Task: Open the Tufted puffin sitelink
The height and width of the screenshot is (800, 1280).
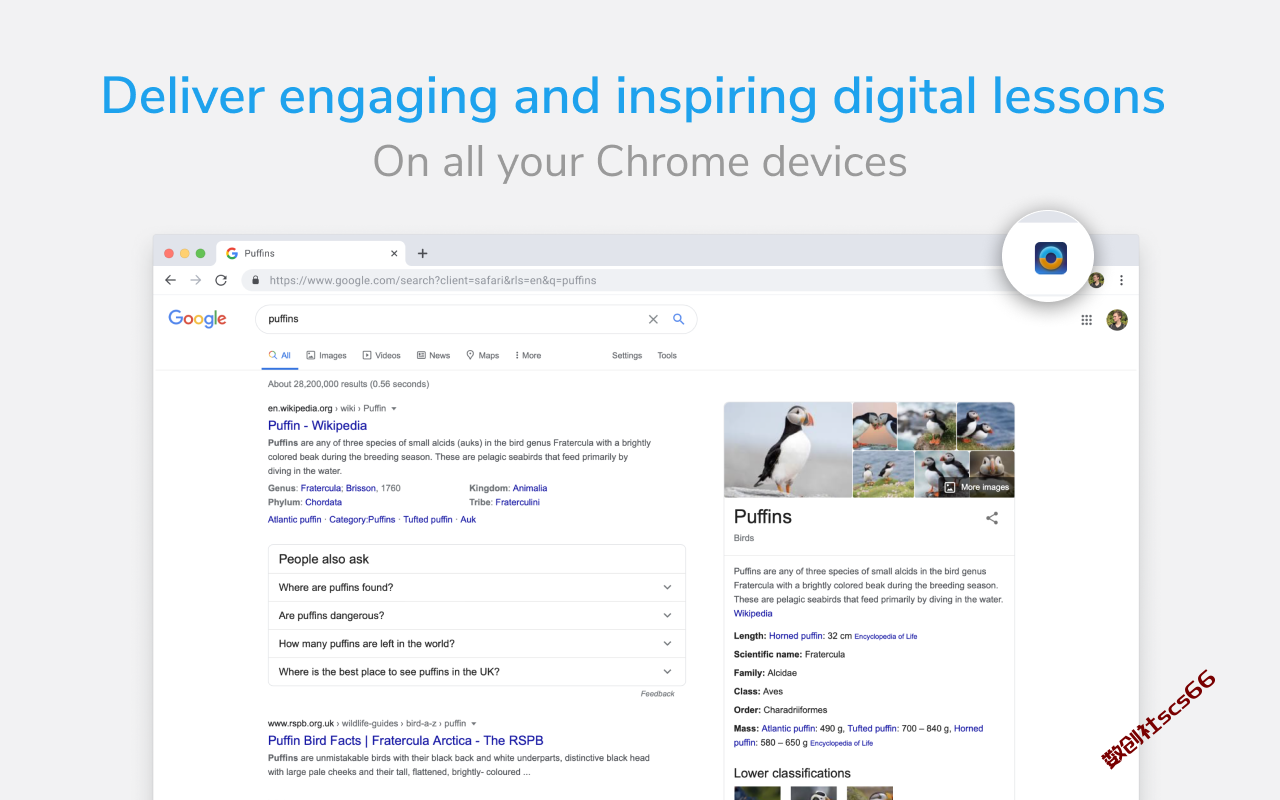Action: [x=428, y=520]
